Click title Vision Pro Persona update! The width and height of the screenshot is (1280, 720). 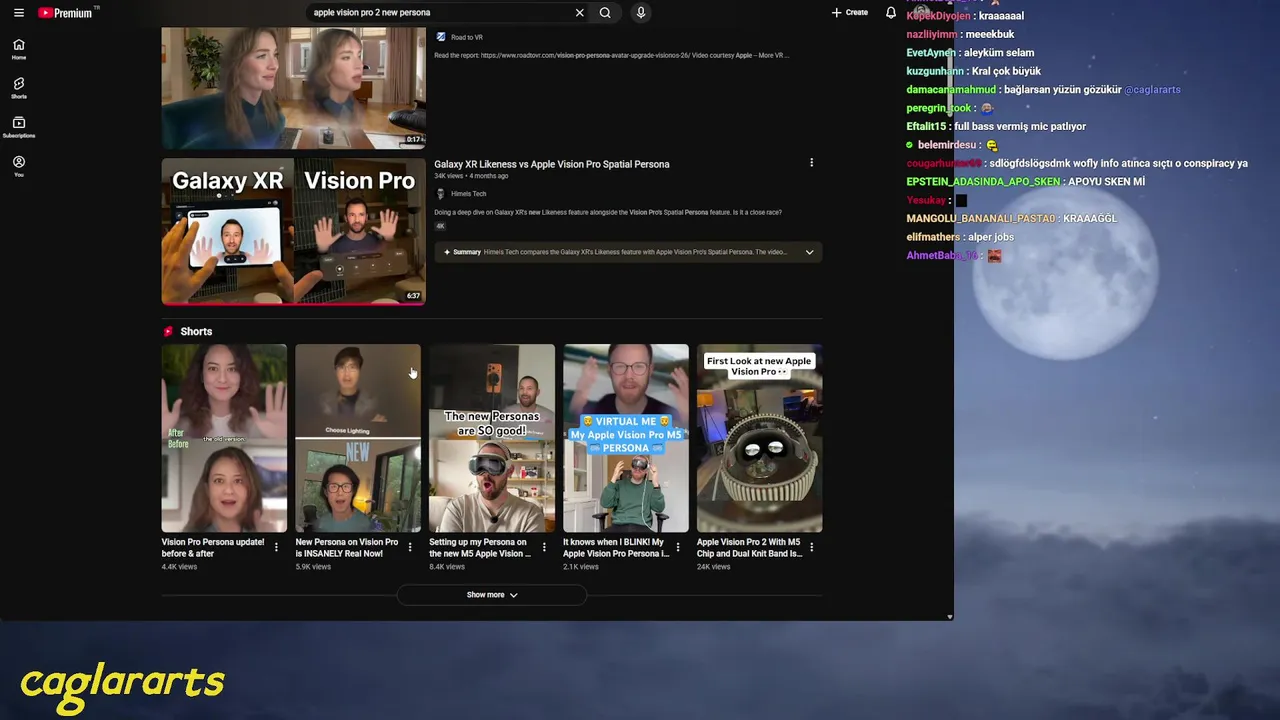(213, 548)
